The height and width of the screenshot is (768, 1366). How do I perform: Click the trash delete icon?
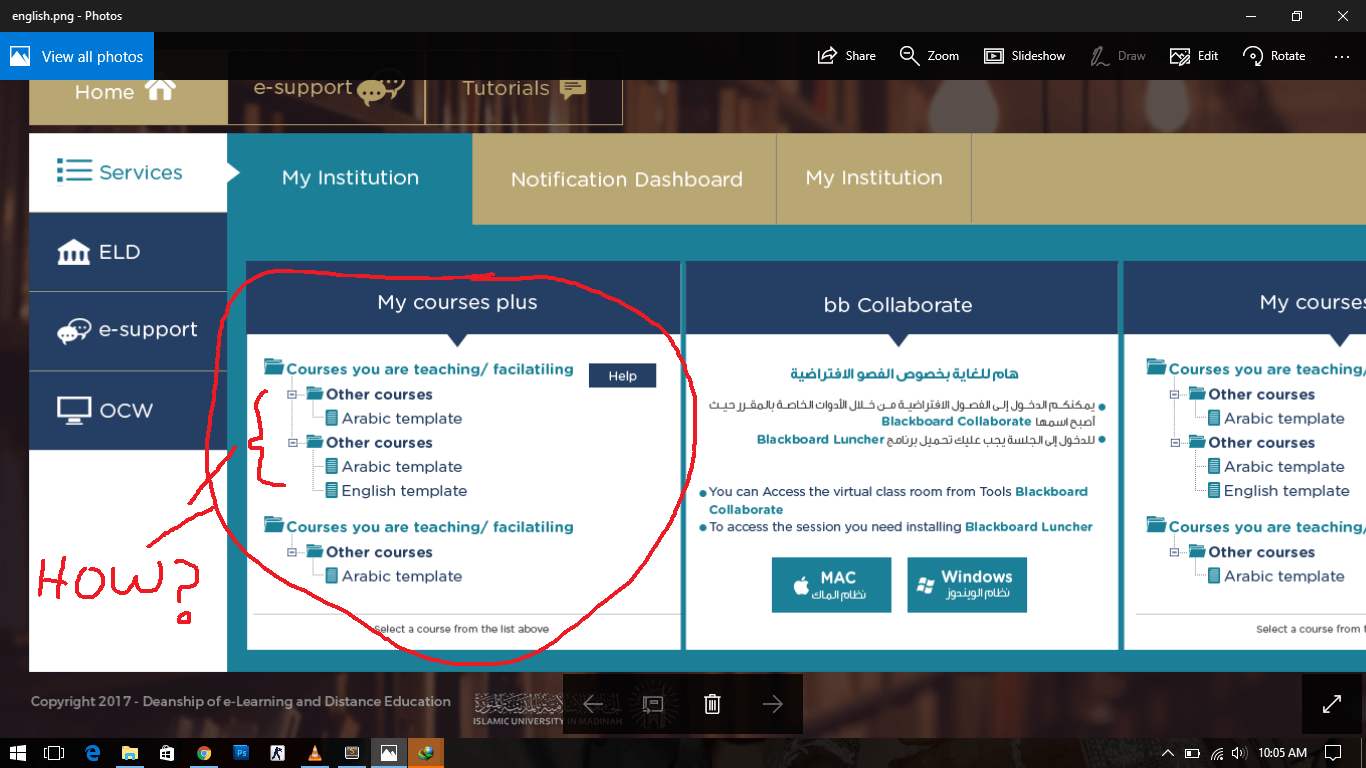pos(712,704)
